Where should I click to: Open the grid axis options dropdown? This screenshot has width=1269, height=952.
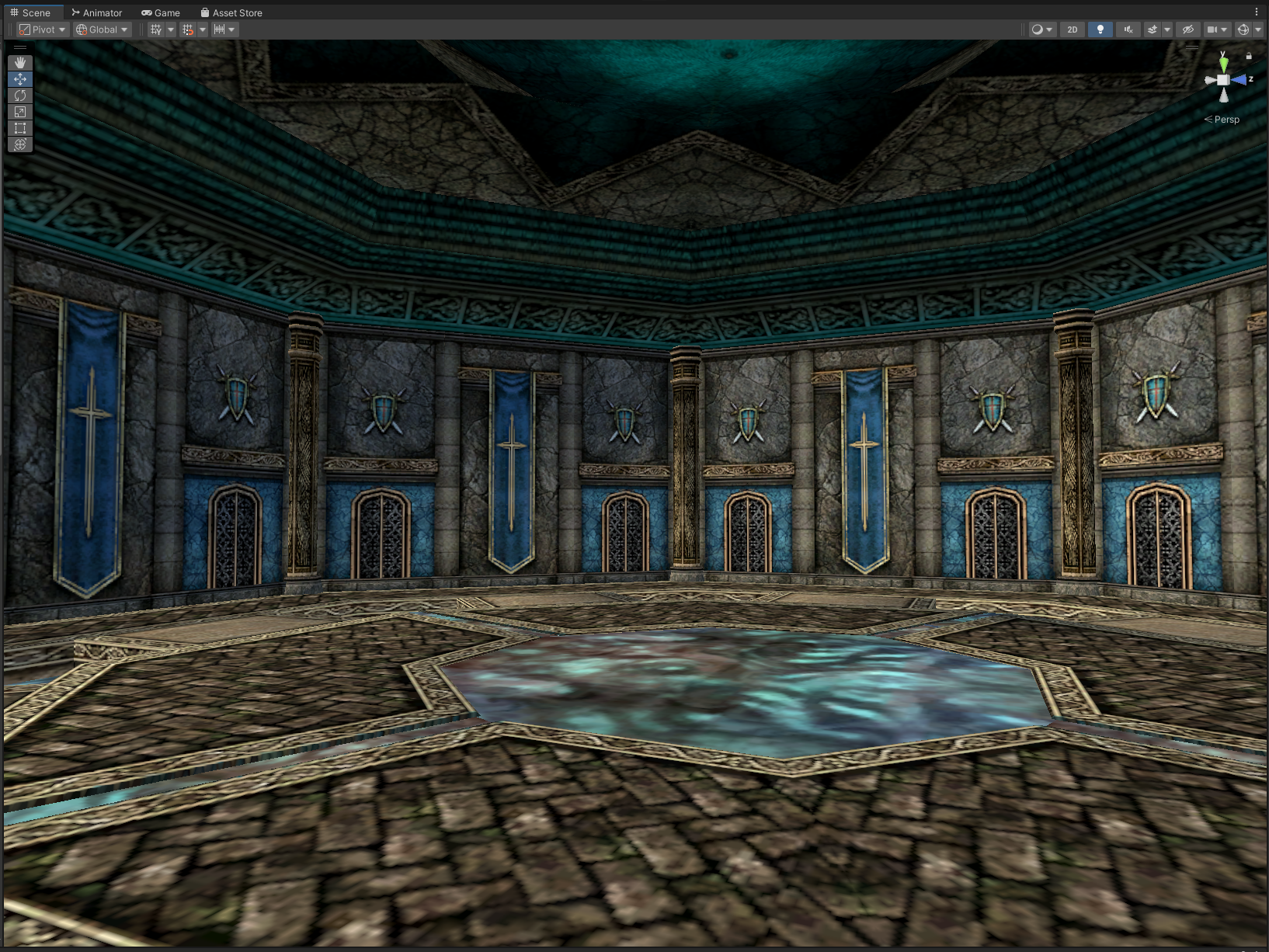tap(171, 30)
